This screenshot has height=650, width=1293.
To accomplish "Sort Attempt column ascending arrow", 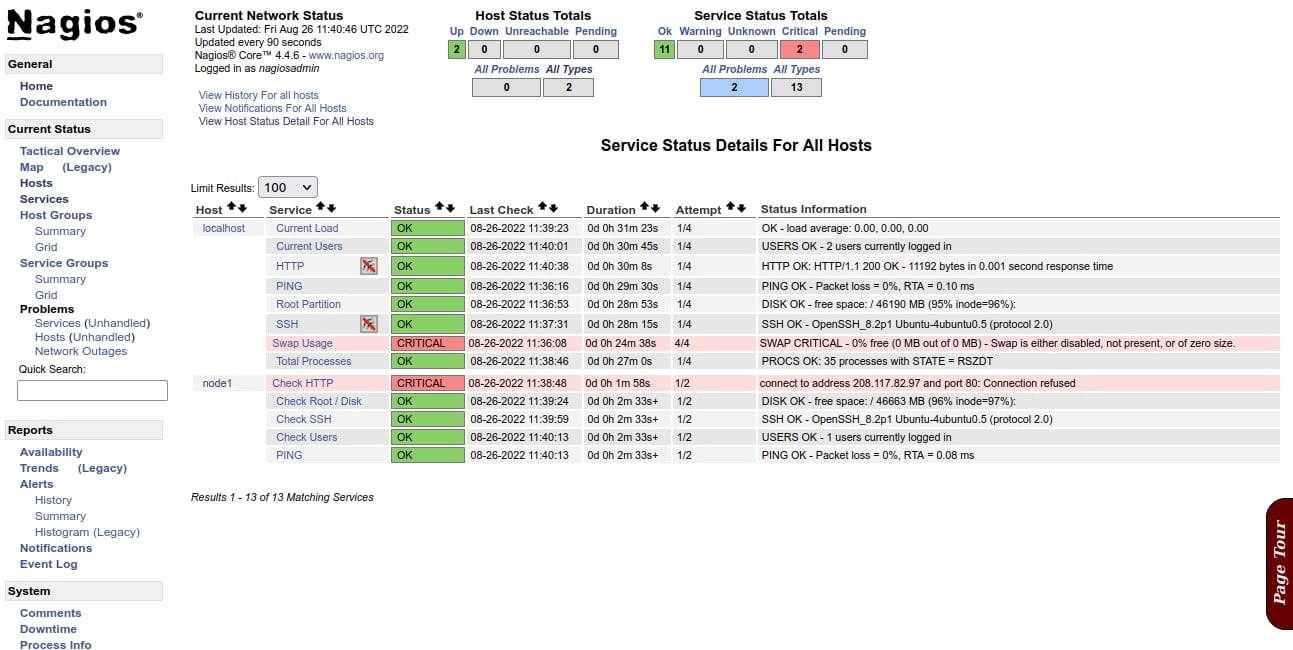I will pos(730,207).
